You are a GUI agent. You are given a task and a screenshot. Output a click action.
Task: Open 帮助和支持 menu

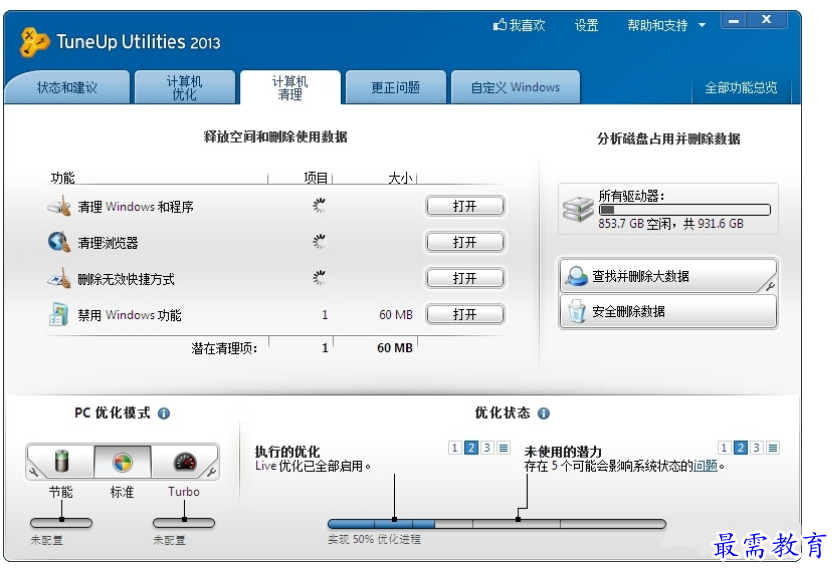pos(658,25)
